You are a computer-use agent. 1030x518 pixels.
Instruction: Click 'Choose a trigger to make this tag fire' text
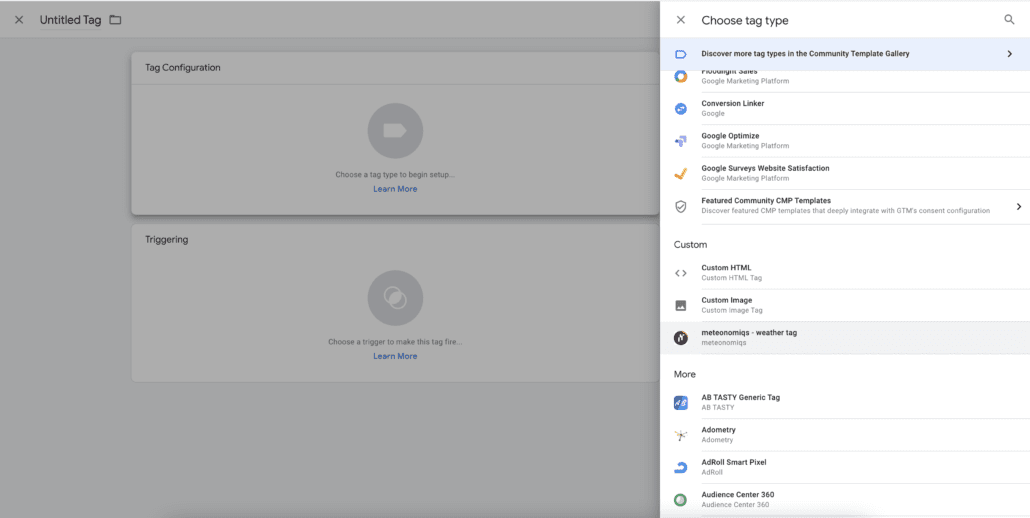coord(395,342)
